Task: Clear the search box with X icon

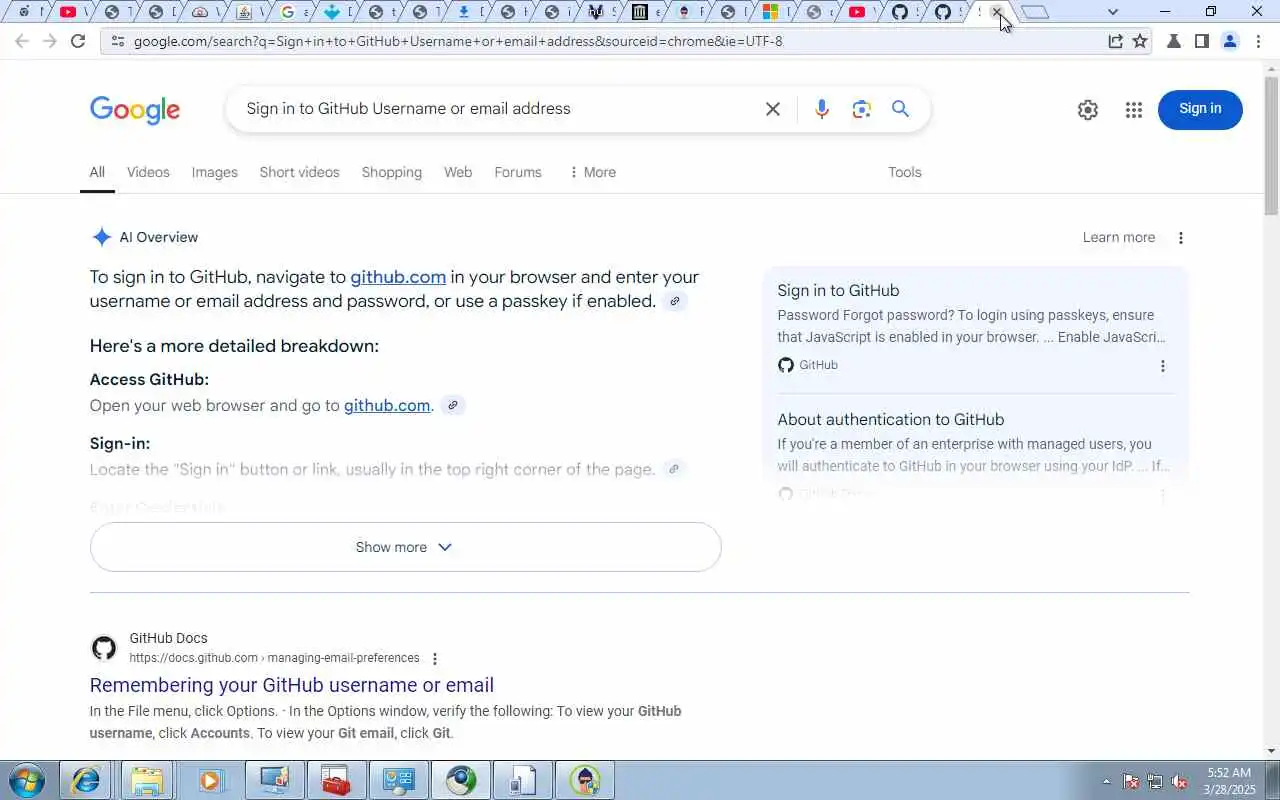Action: click(773, 109)
